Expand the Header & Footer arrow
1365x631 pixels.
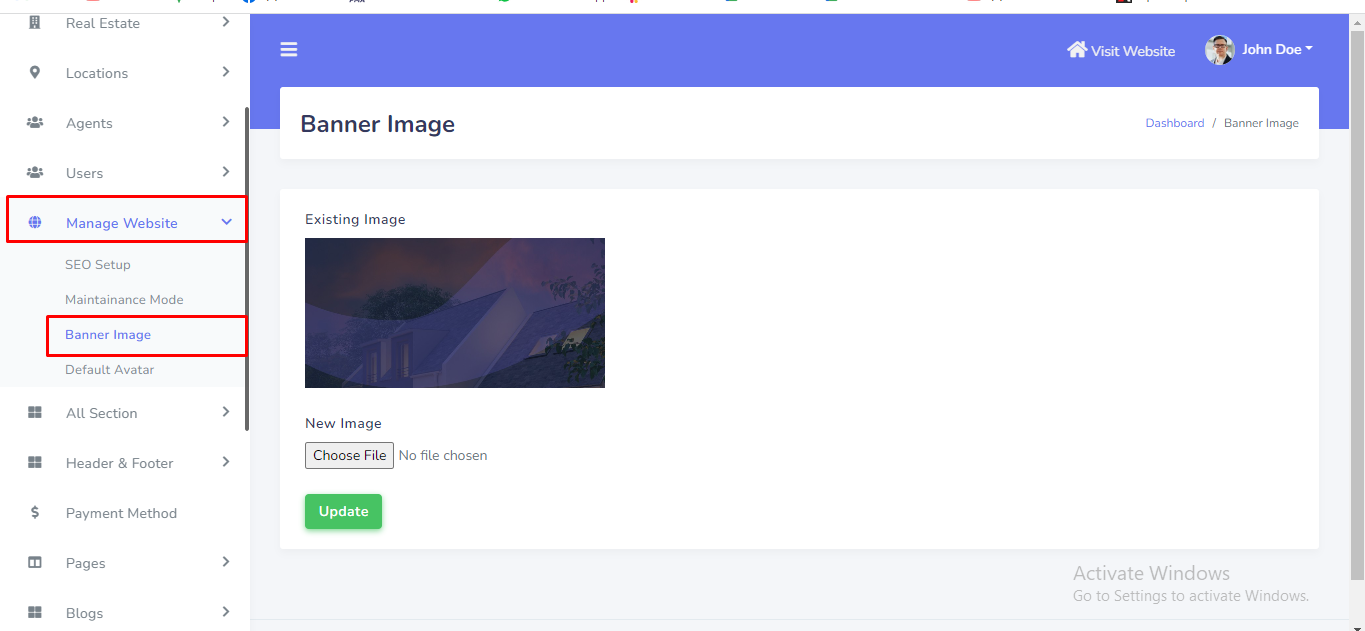[x=226, y=462]
